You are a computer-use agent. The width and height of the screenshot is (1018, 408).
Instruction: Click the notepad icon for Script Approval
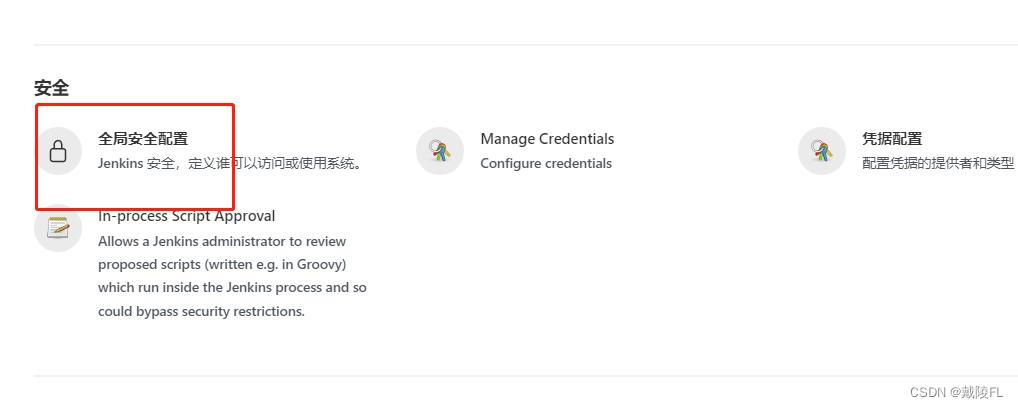click(x=58, y=228)
